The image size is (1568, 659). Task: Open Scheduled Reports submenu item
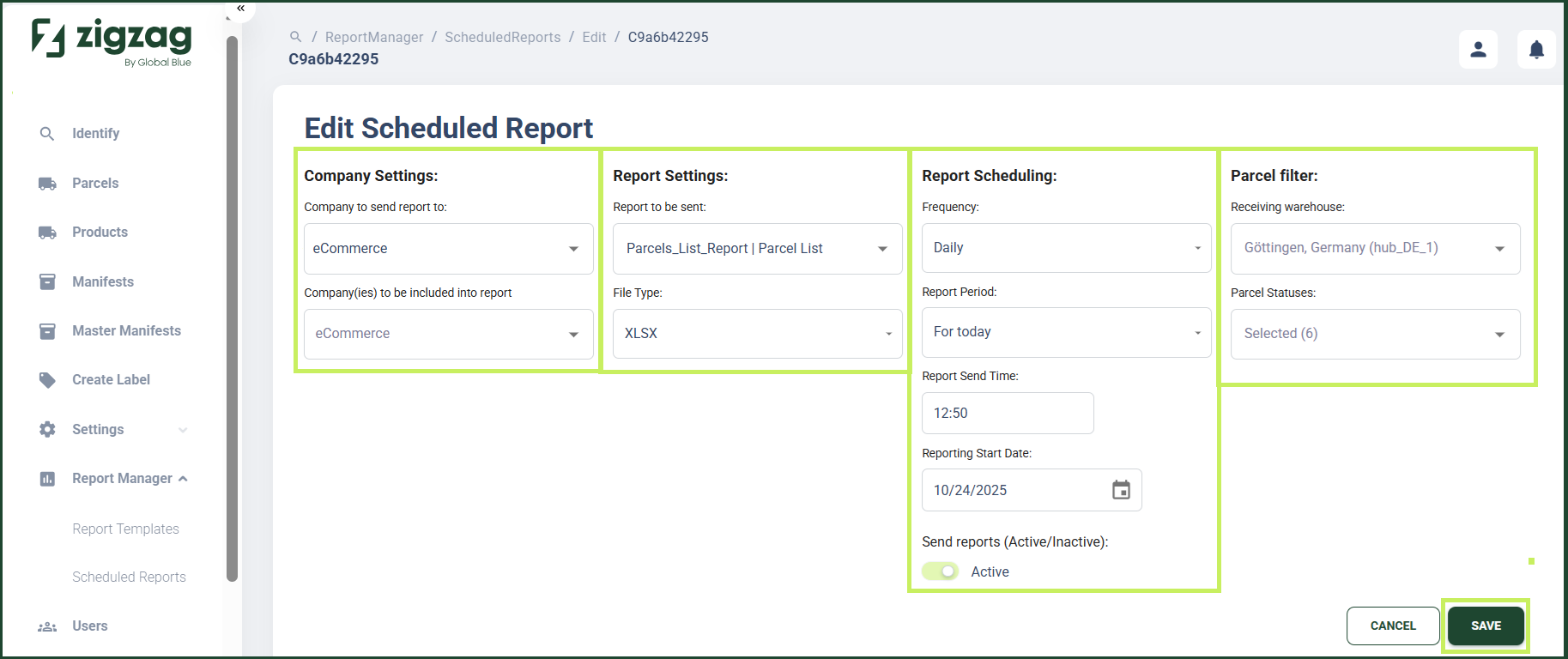(129, 577)
